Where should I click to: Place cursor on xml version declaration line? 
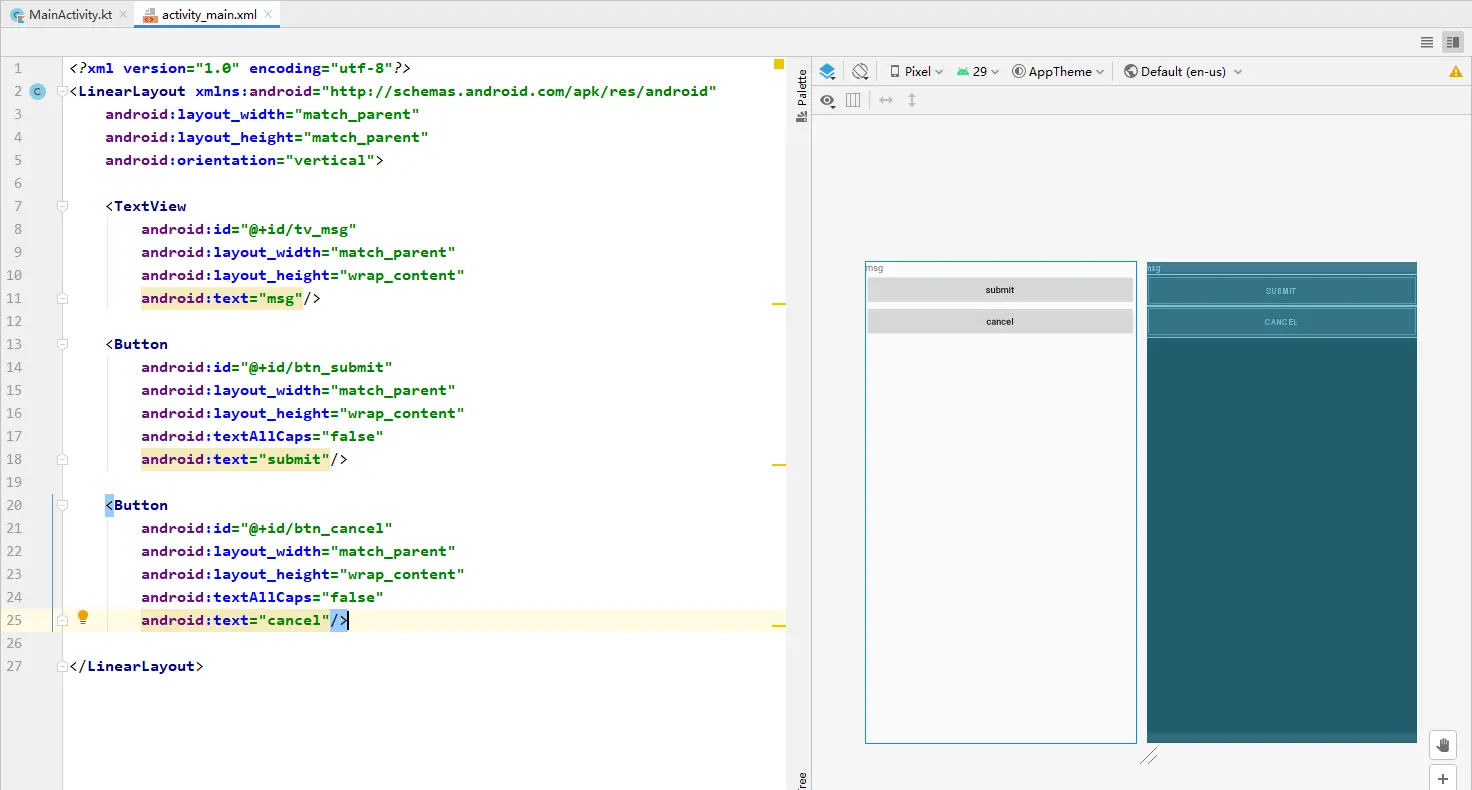pyautogui.click(x=240, y=68)
